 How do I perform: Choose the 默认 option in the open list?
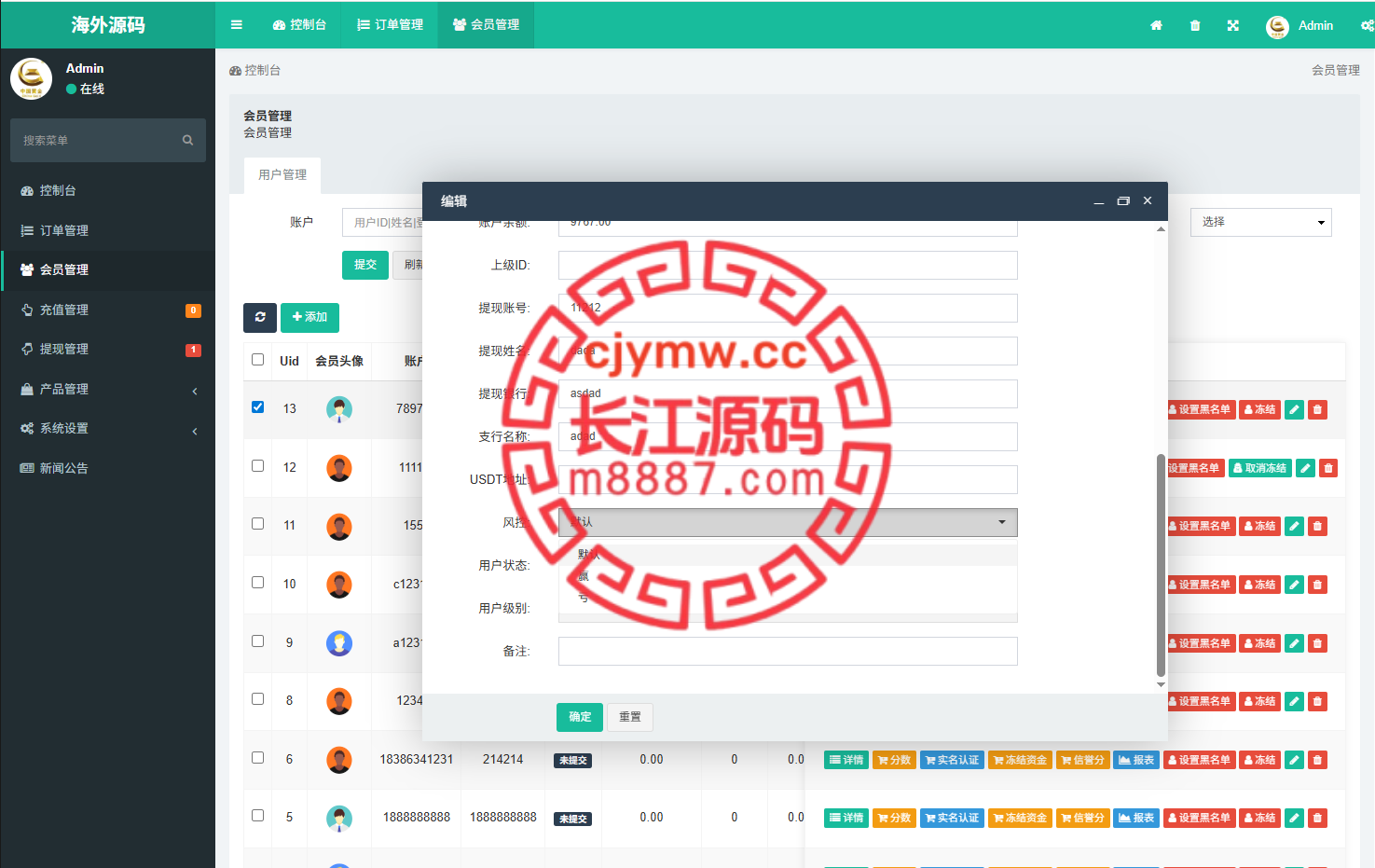(x=788, y=555)
